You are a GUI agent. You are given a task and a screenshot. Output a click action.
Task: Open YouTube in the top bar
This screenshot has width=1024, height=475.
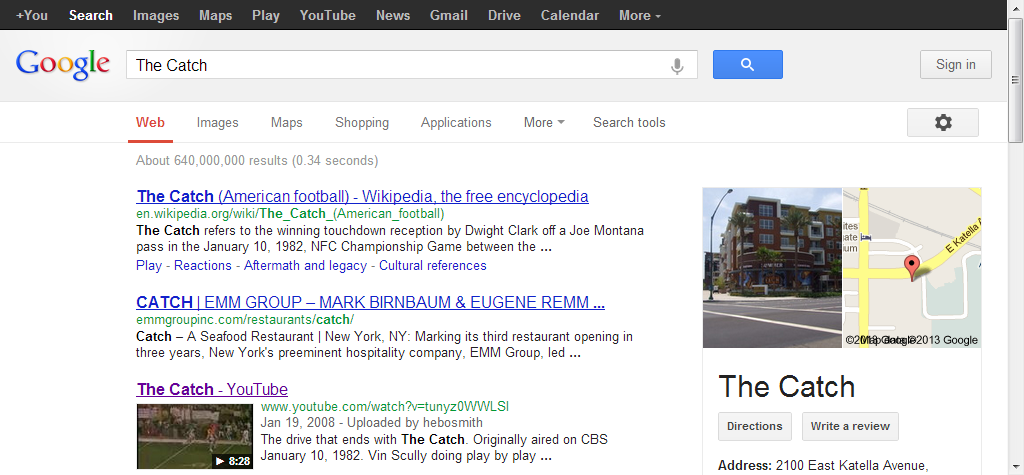(328, 16)
